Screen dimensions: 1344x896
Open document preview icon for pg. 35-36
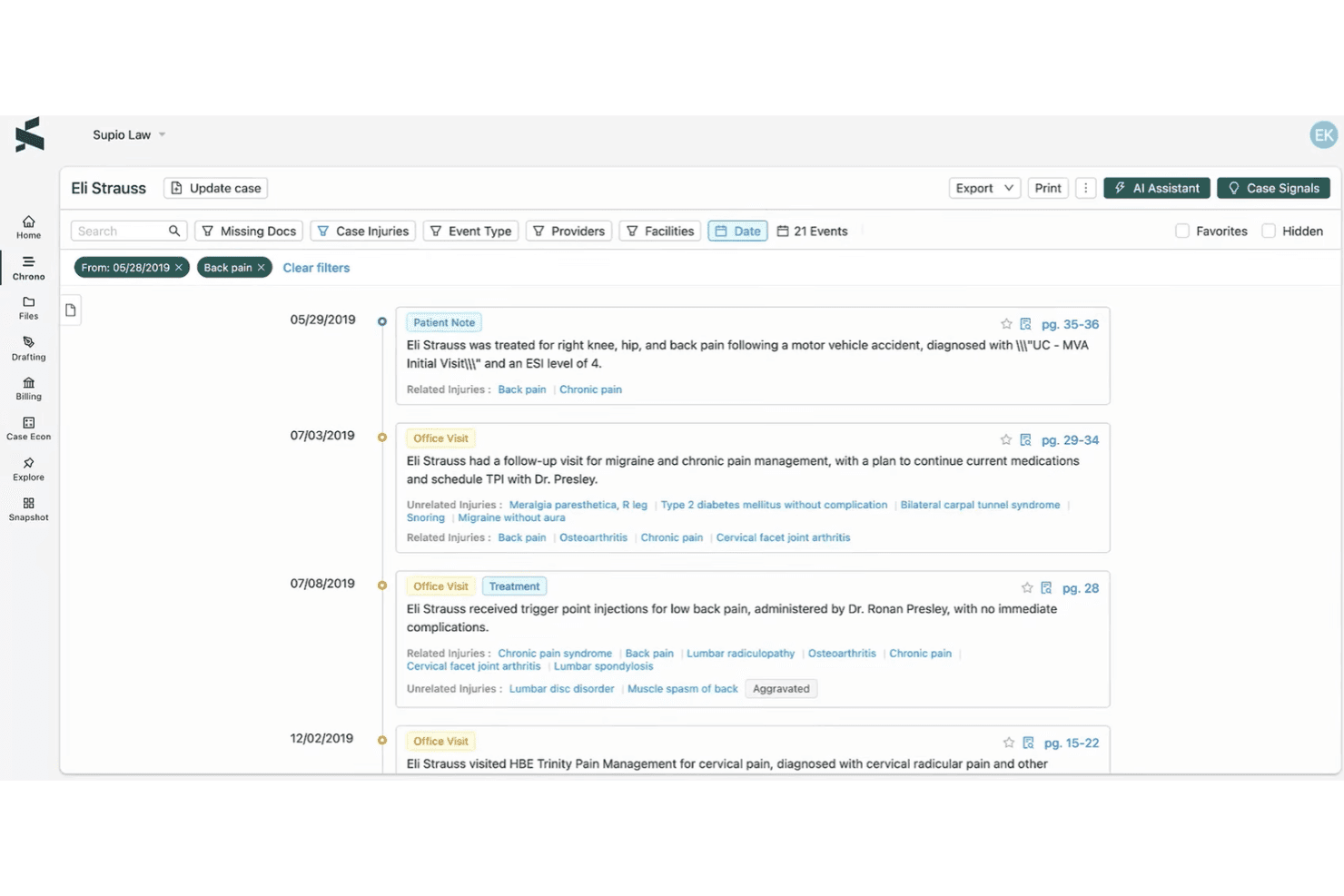pos(1025,324)
